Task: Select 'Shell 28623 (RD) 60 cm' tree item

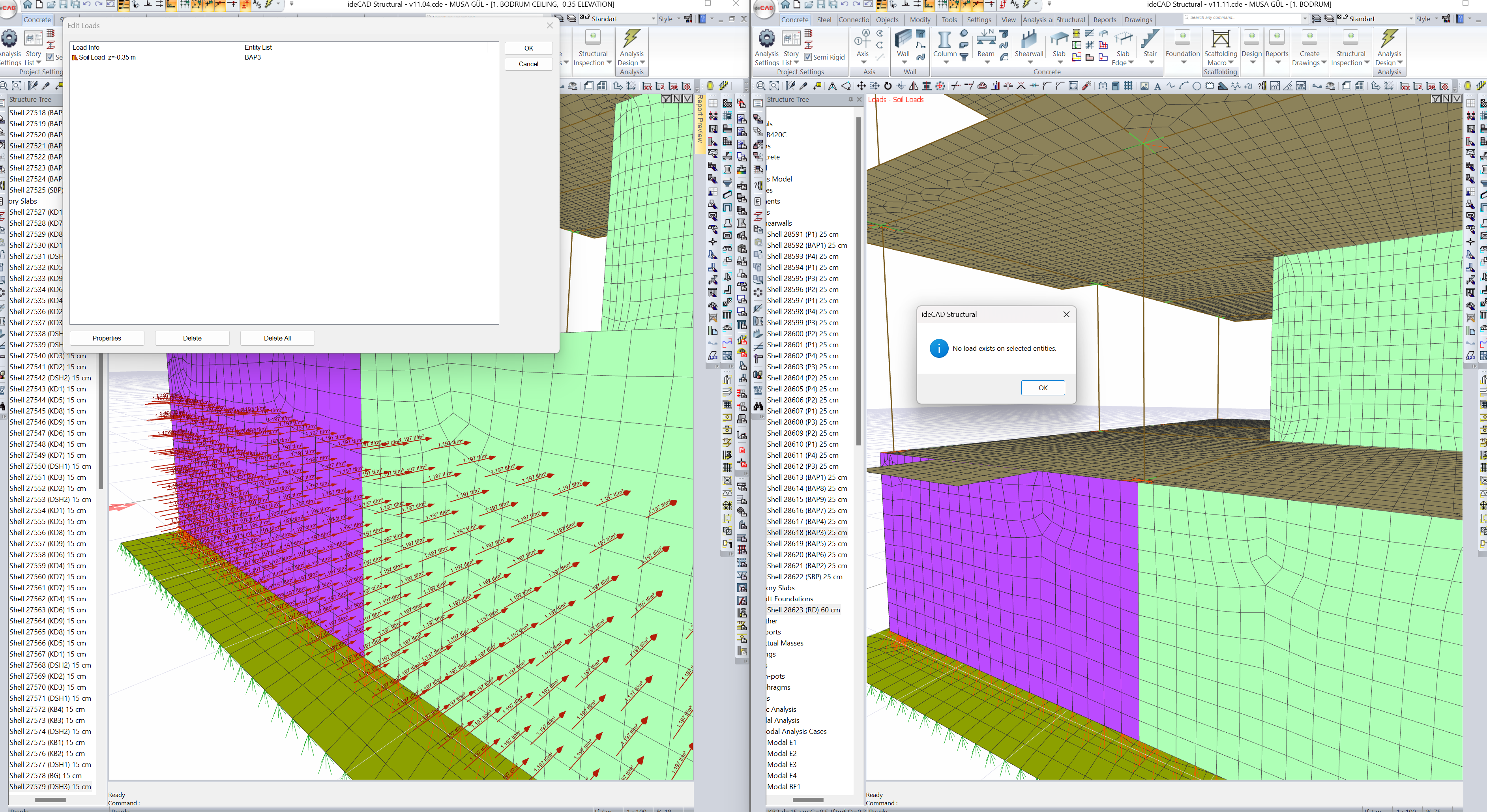Action: point(803,610)
